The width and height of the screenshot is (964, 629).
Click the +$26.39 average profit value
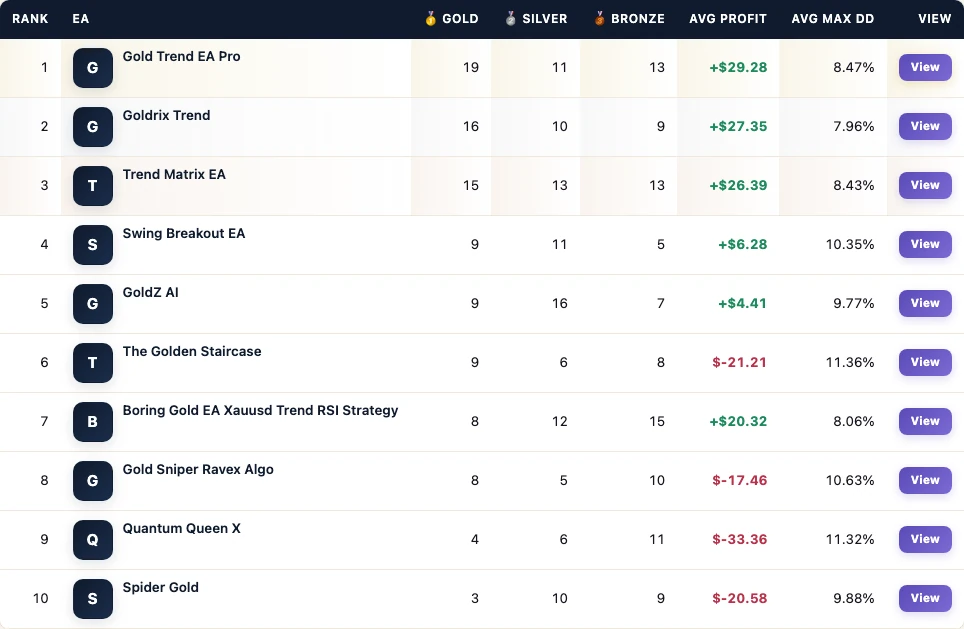(738, 186)
